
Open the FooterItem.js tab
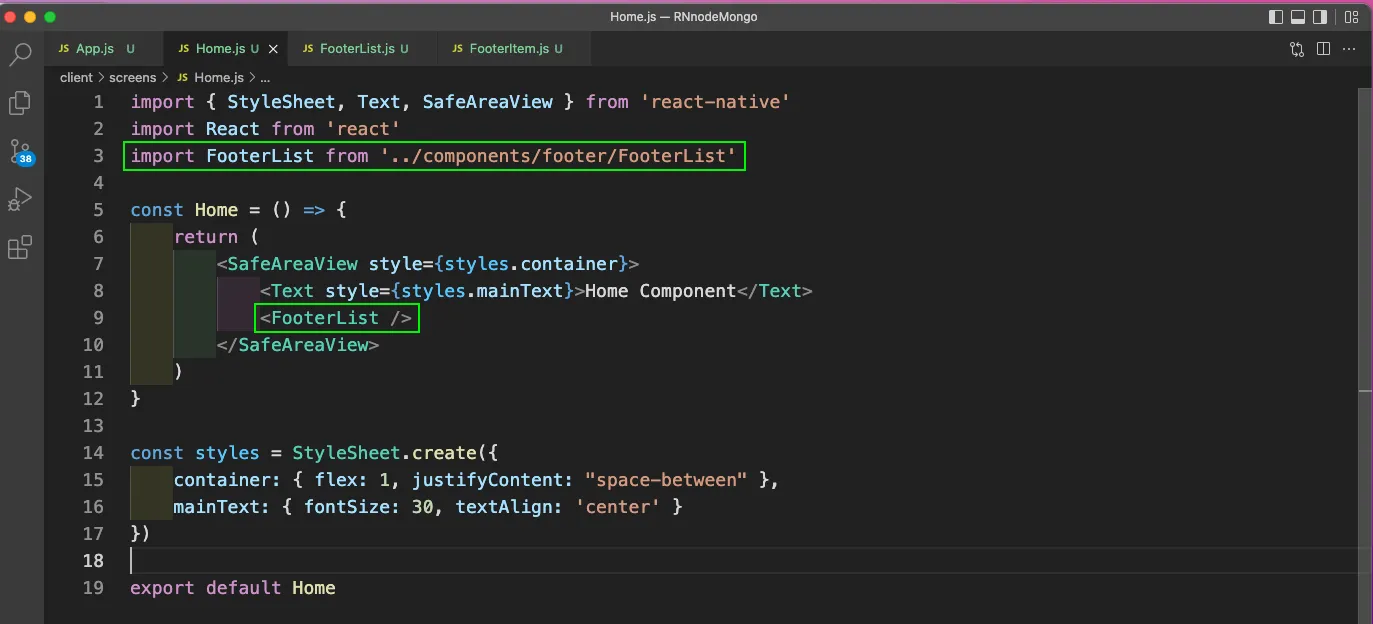pos(514,48)
